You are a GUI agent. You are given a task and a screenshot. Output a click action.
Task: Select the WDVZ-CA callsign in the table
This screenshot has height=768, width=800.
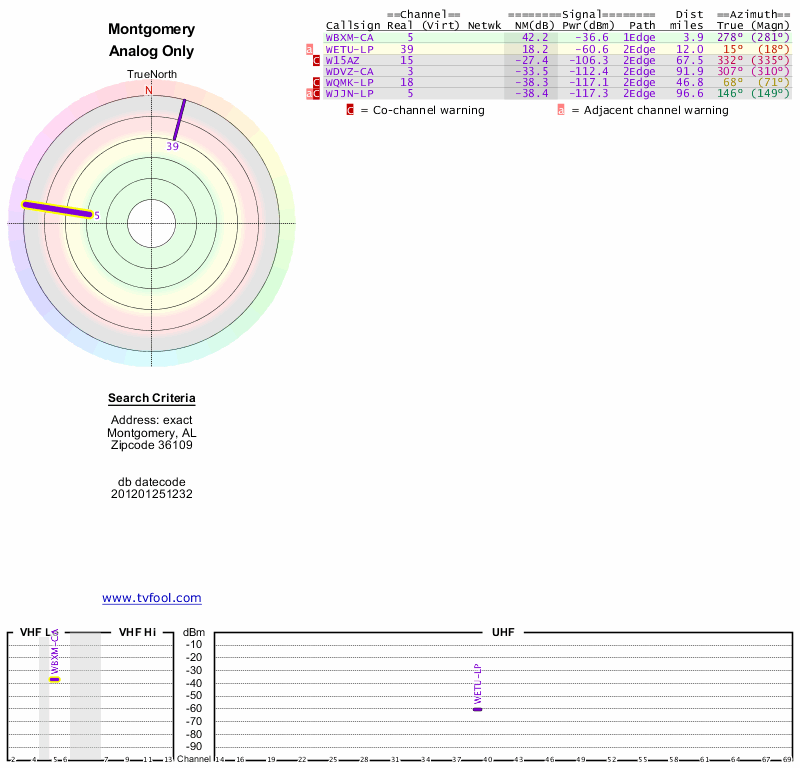[x=349, y=71]
